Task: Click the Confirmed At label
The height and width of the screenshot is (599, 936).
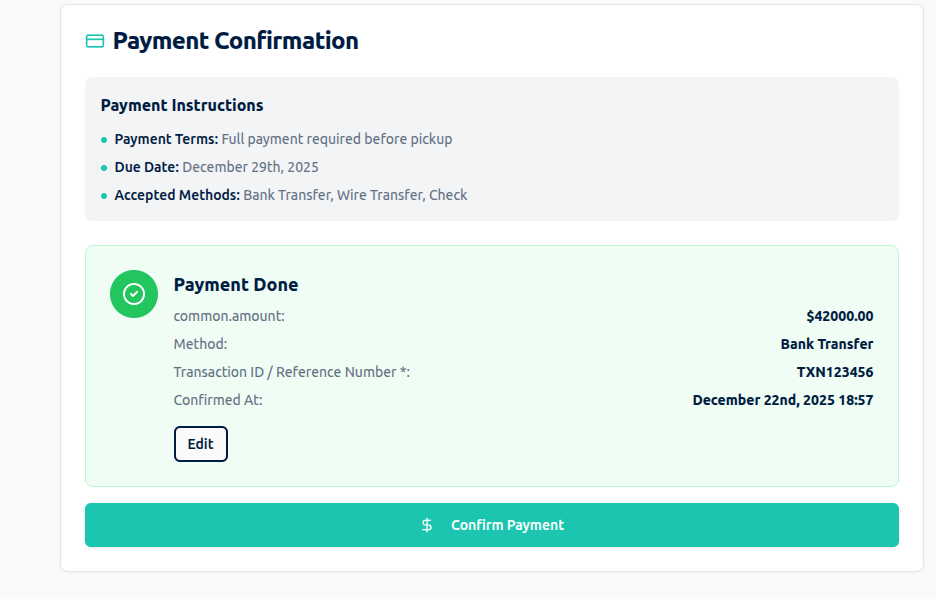Action: pyautogui.click(x=218, y=400)
